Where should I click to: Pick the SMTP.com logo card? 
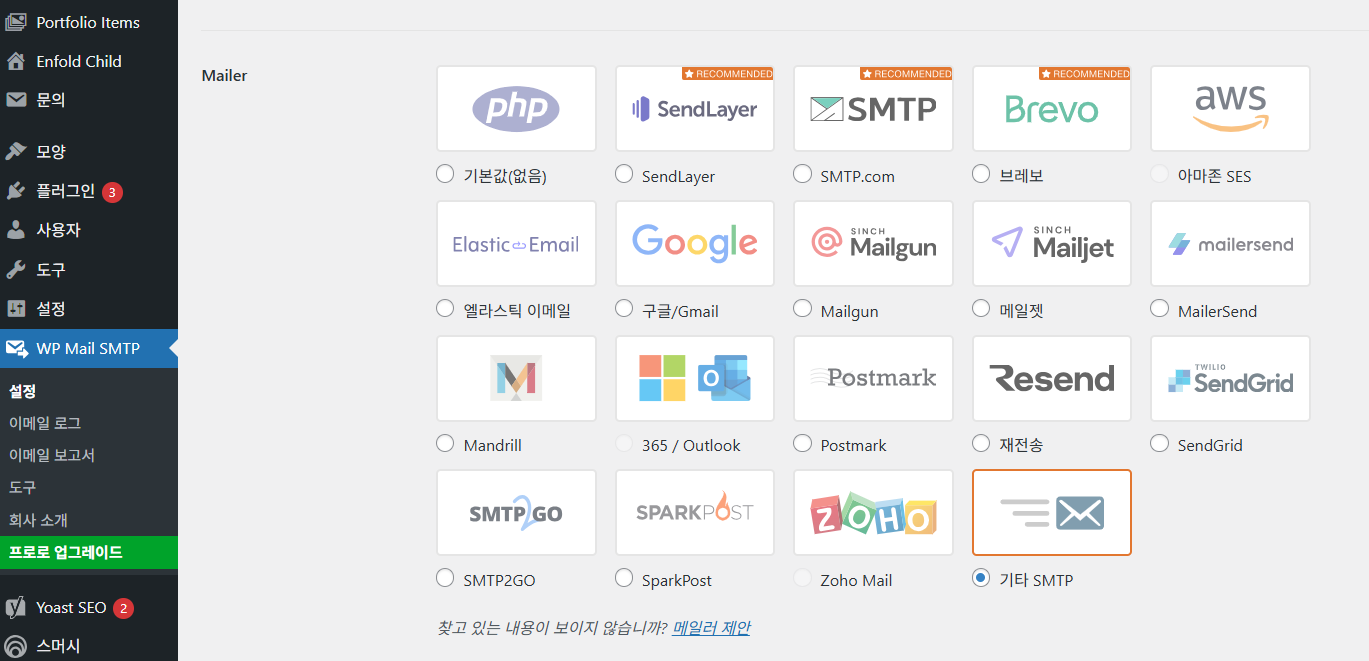click(873, 109)
